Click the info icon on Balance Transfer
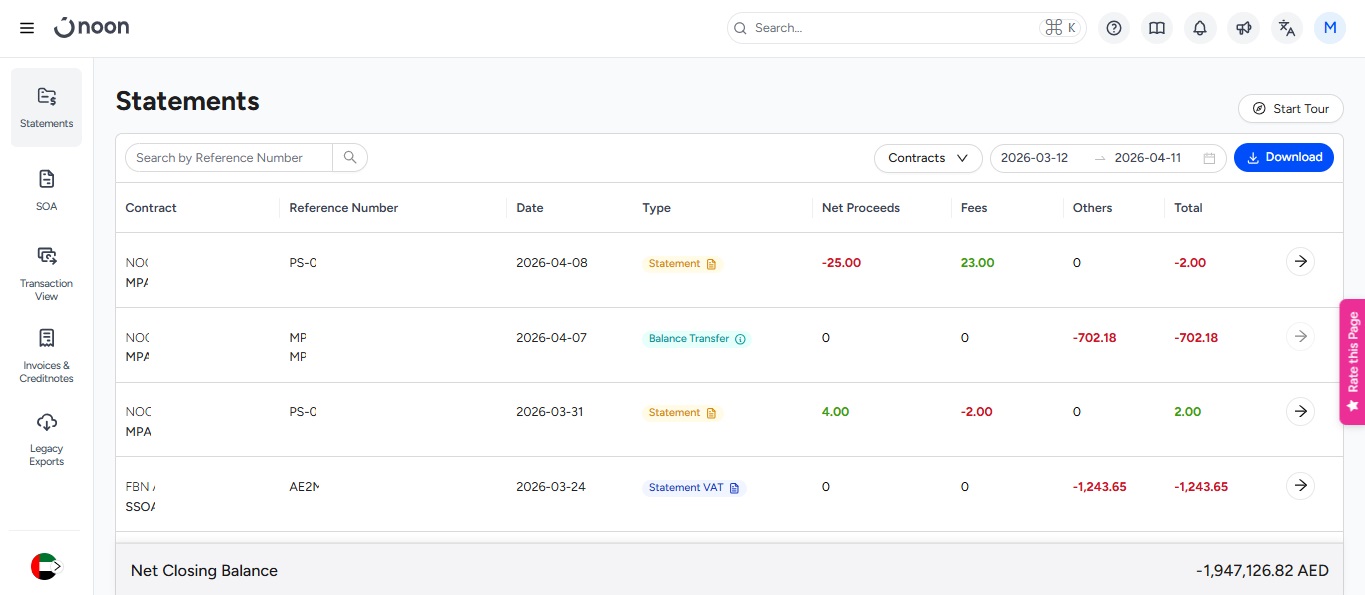This screenshot has height=595, width=1365. click(x=740, y=339)
